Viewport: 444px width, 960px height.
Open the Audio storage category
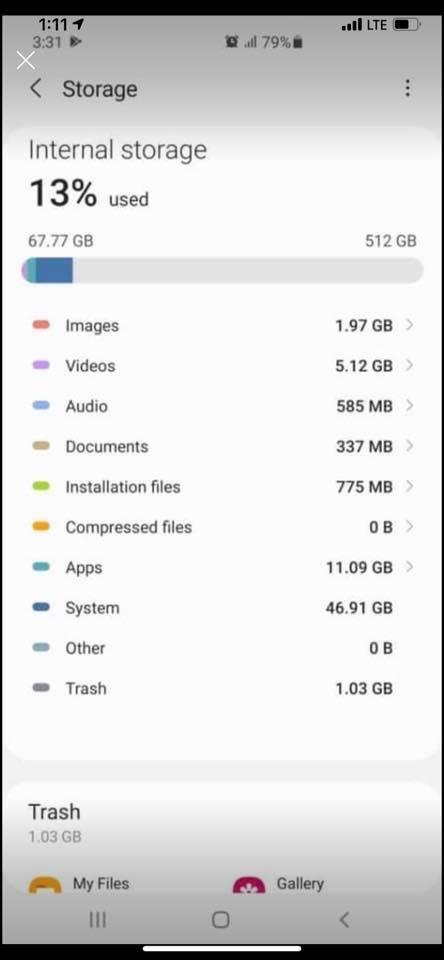point(222,406)
